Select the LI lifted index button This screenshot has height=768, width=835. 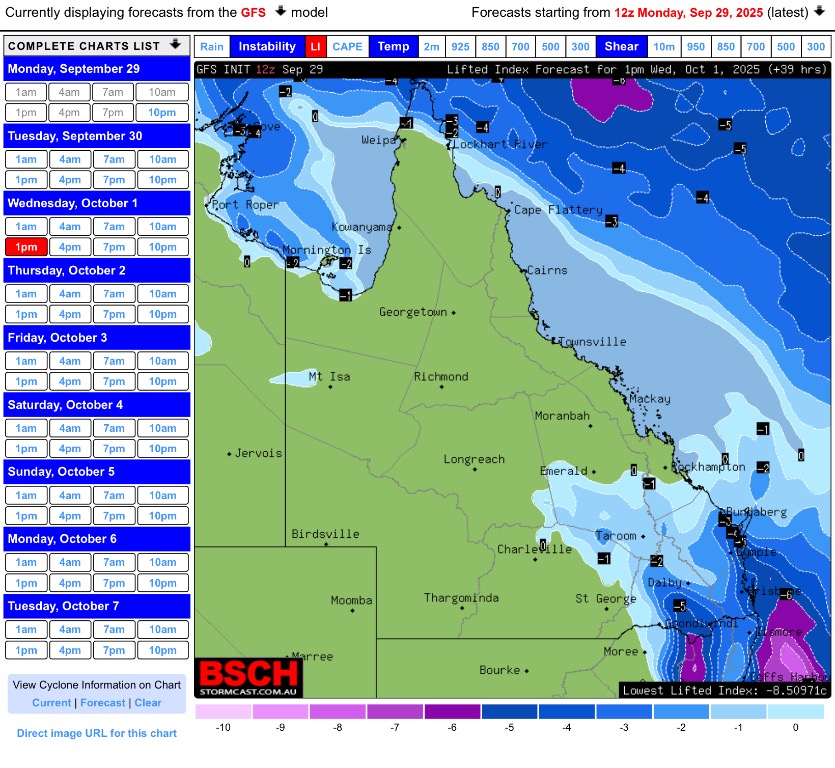(315, 47)
